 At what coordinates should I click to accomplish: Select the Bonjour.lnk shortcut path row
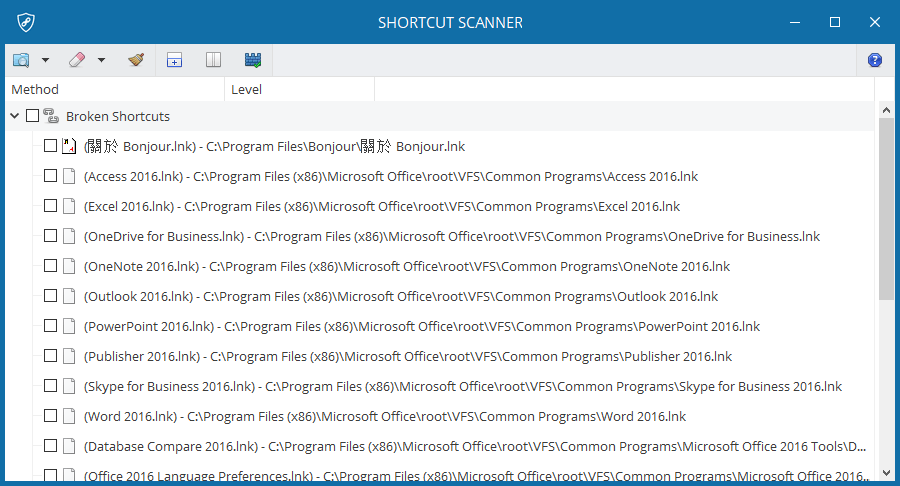click(x=274, y=146)
